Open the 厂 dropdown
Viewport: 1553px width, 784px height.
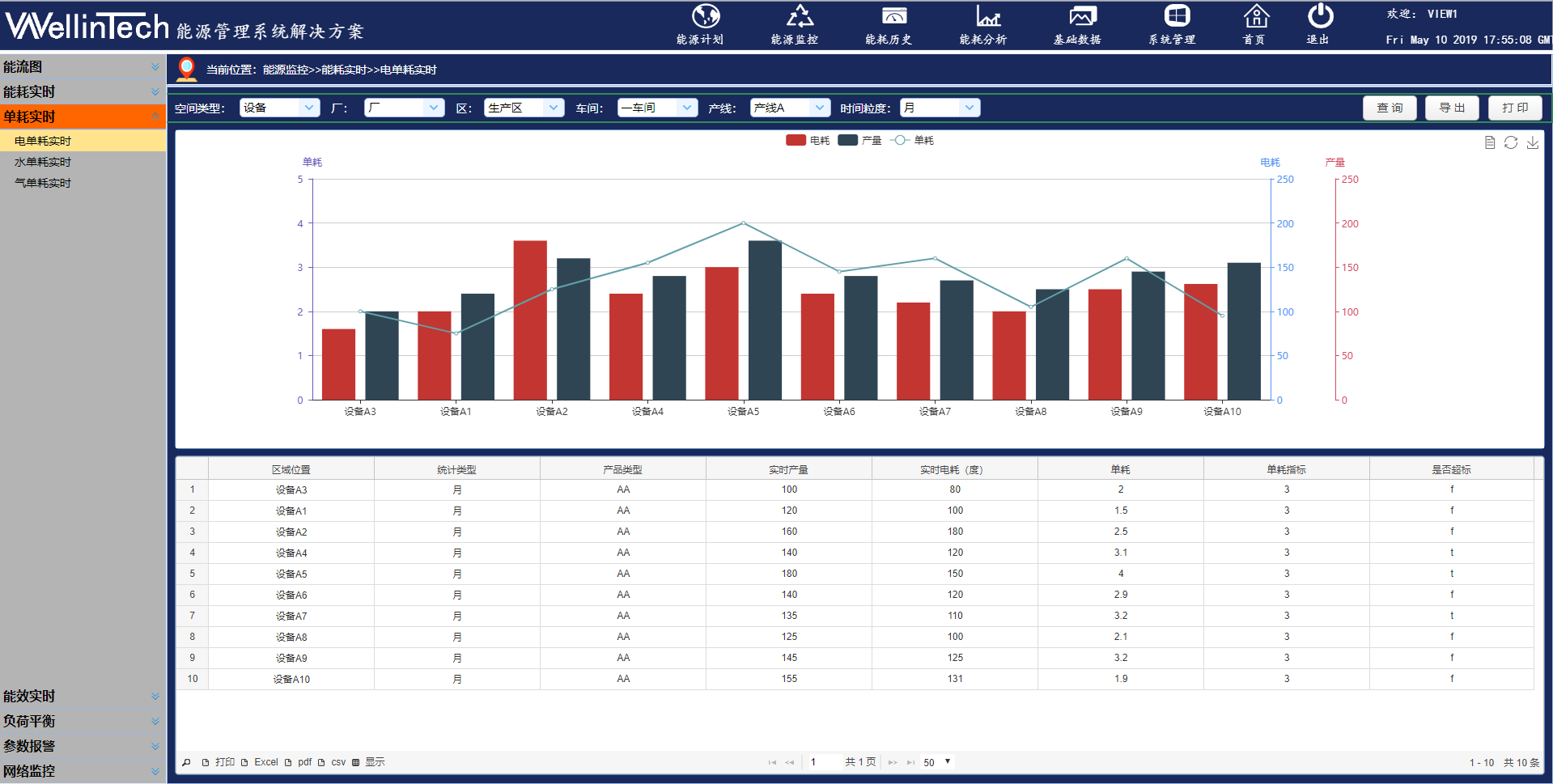click(x=405, y=108)
